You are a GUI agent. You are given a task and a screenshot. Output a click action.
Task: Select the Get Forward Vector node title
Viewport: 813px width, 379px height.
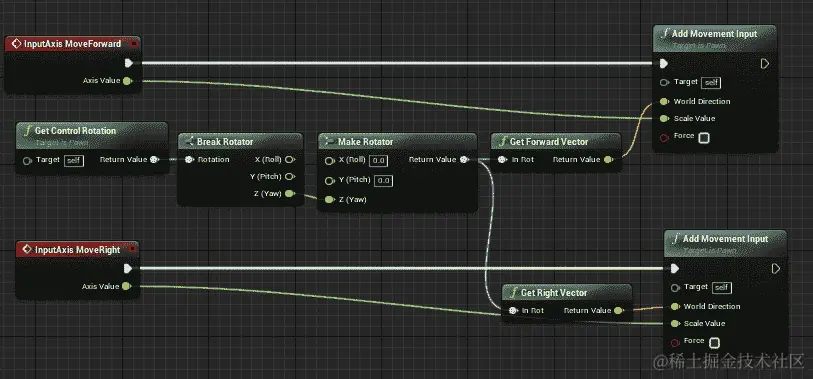click(549, 142)
